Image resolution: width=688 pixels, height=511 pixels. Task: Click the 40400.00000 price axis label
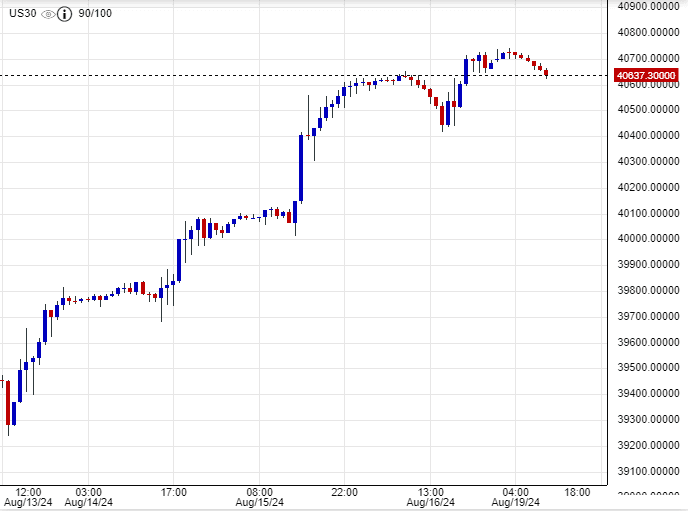point(648,135)
